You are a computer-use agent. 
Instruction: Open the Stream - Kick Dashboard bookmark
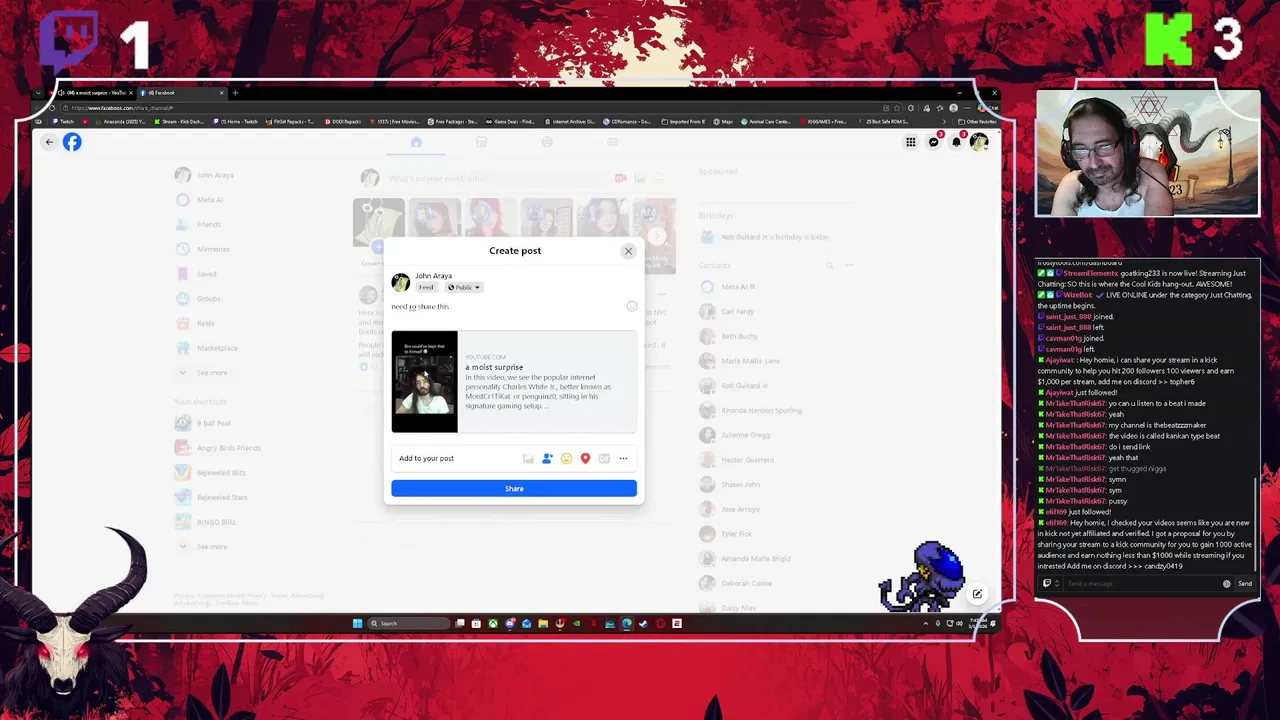click(178, 121)
